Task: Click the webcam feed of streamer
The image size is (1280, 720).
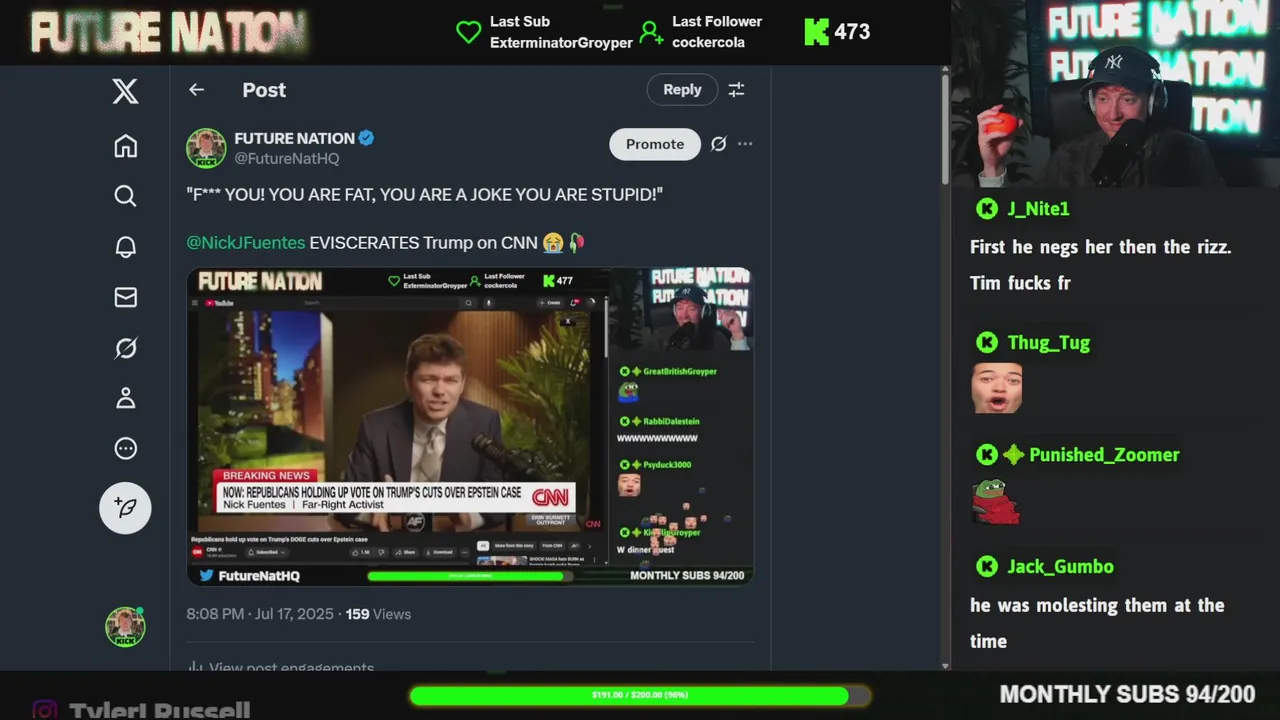Action: tap(1115, 94)
